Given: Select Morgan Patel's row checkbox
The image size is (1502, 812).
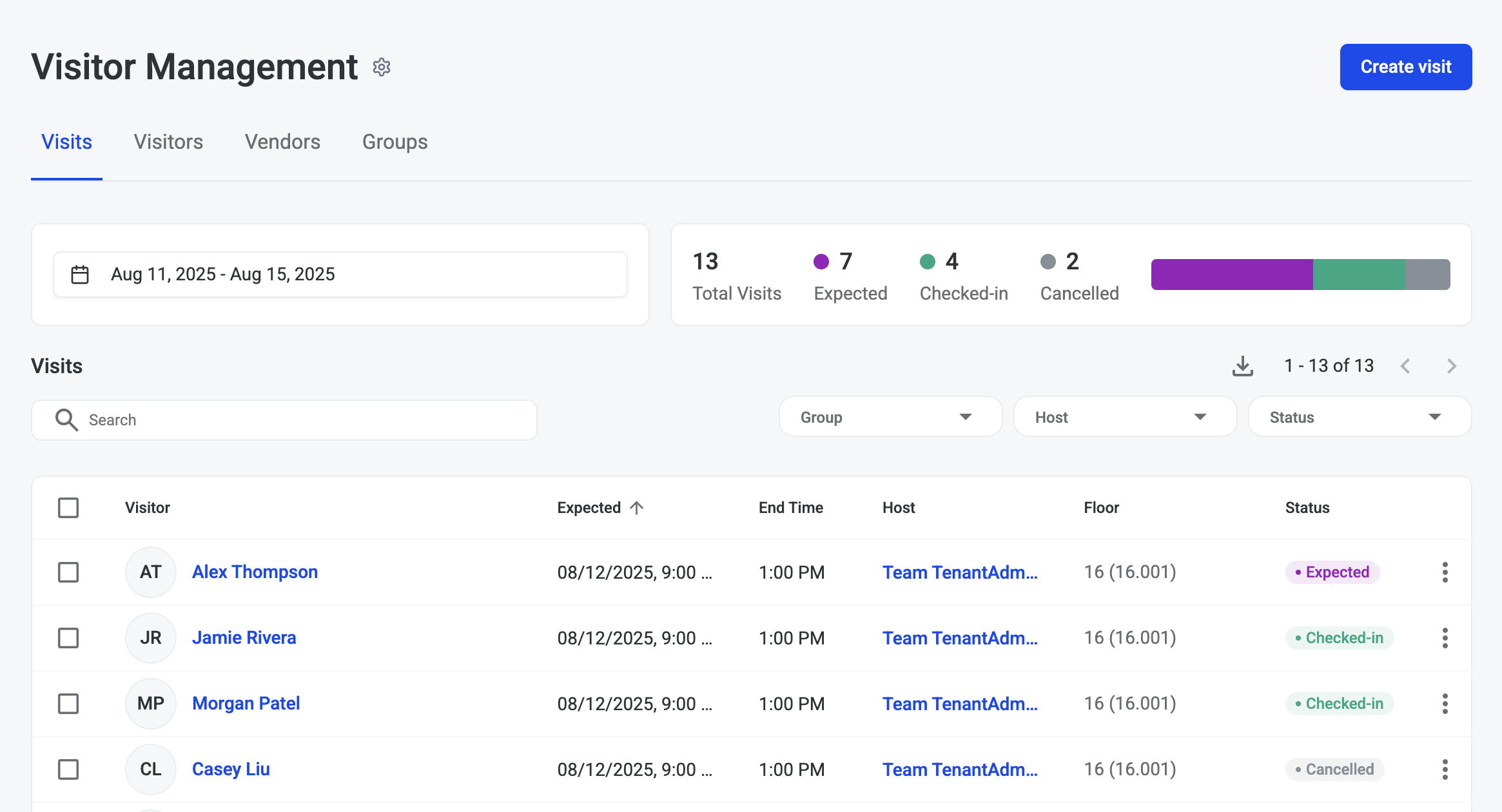Looking at the screenshot, I should 68,704.
